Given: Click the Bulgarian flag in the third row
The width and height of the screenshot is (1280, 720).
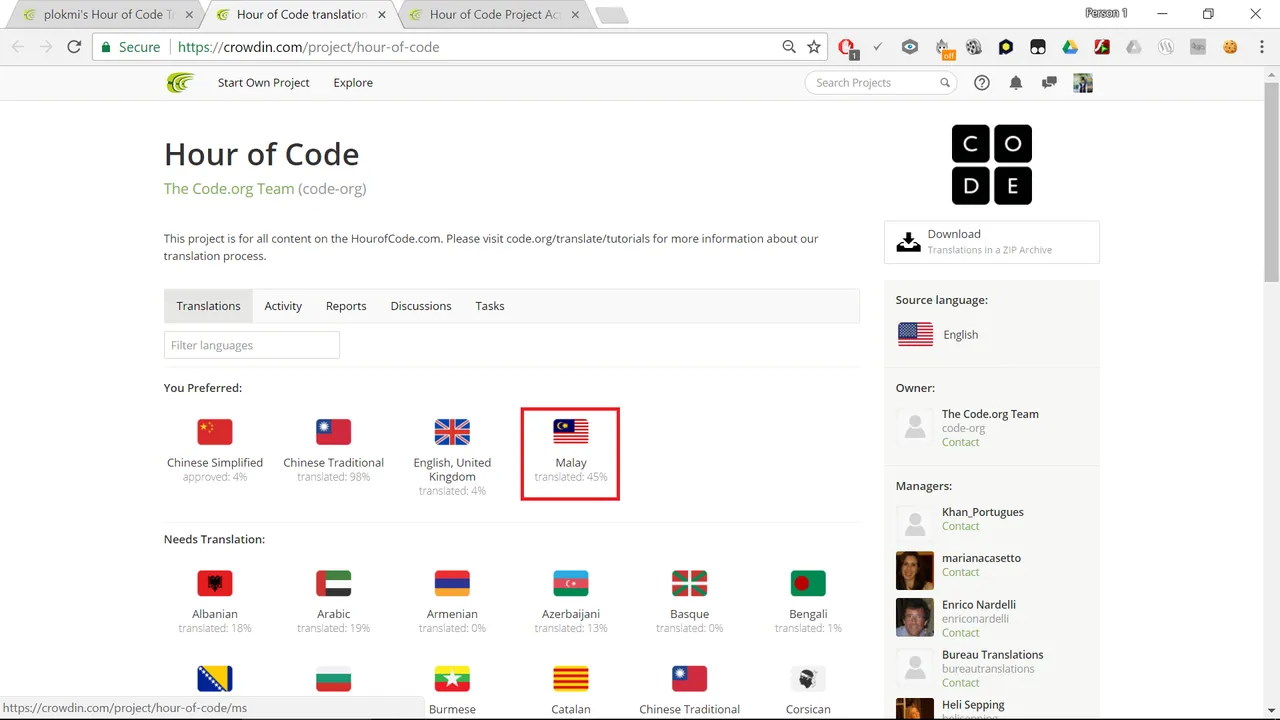Looking at the screenshot, I should point(334,679).
